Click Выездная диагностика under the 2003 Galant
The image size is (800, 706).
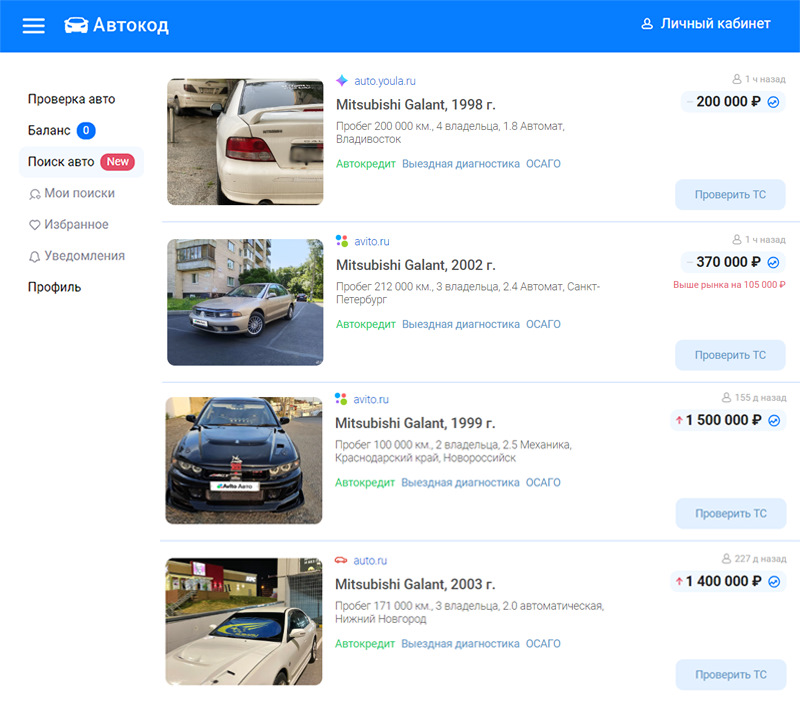point(460,644)
